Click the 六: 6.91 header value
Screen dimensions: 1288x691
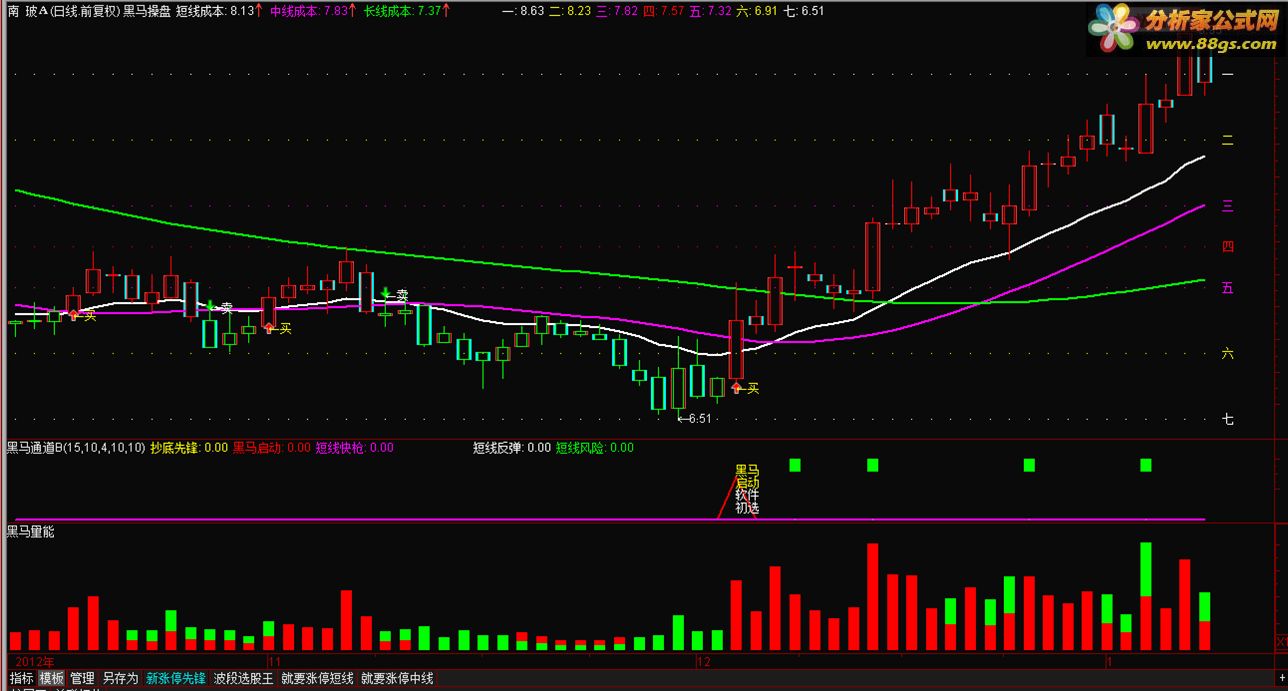click(757, 11)
